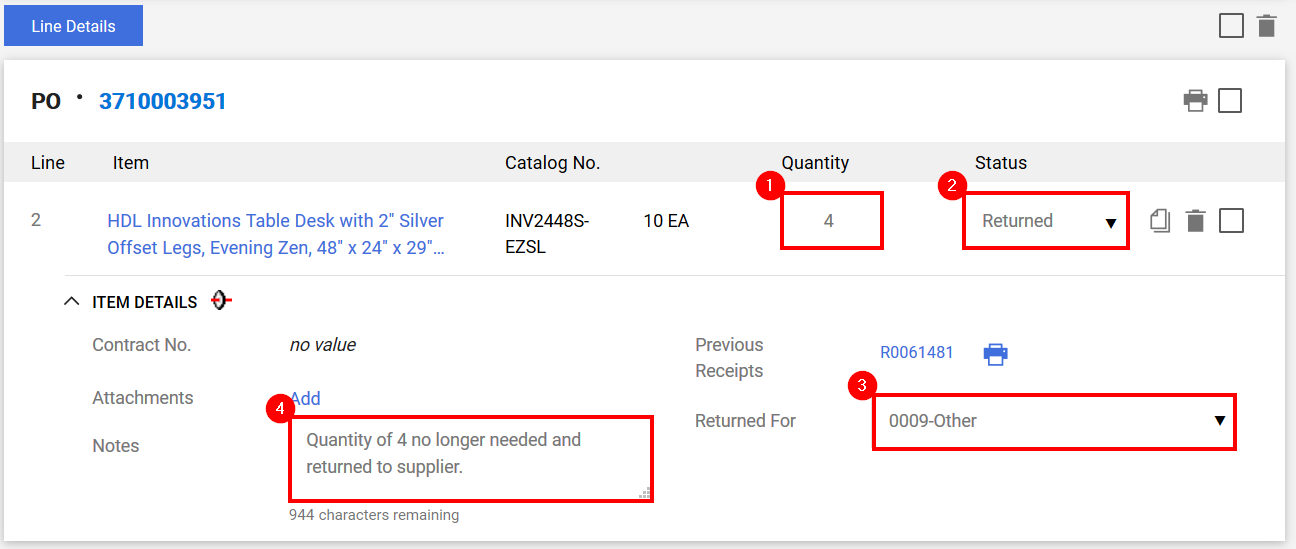
Task: Click the red icon beside ITEM DETAILS
Action: click(x=221, y=301)
